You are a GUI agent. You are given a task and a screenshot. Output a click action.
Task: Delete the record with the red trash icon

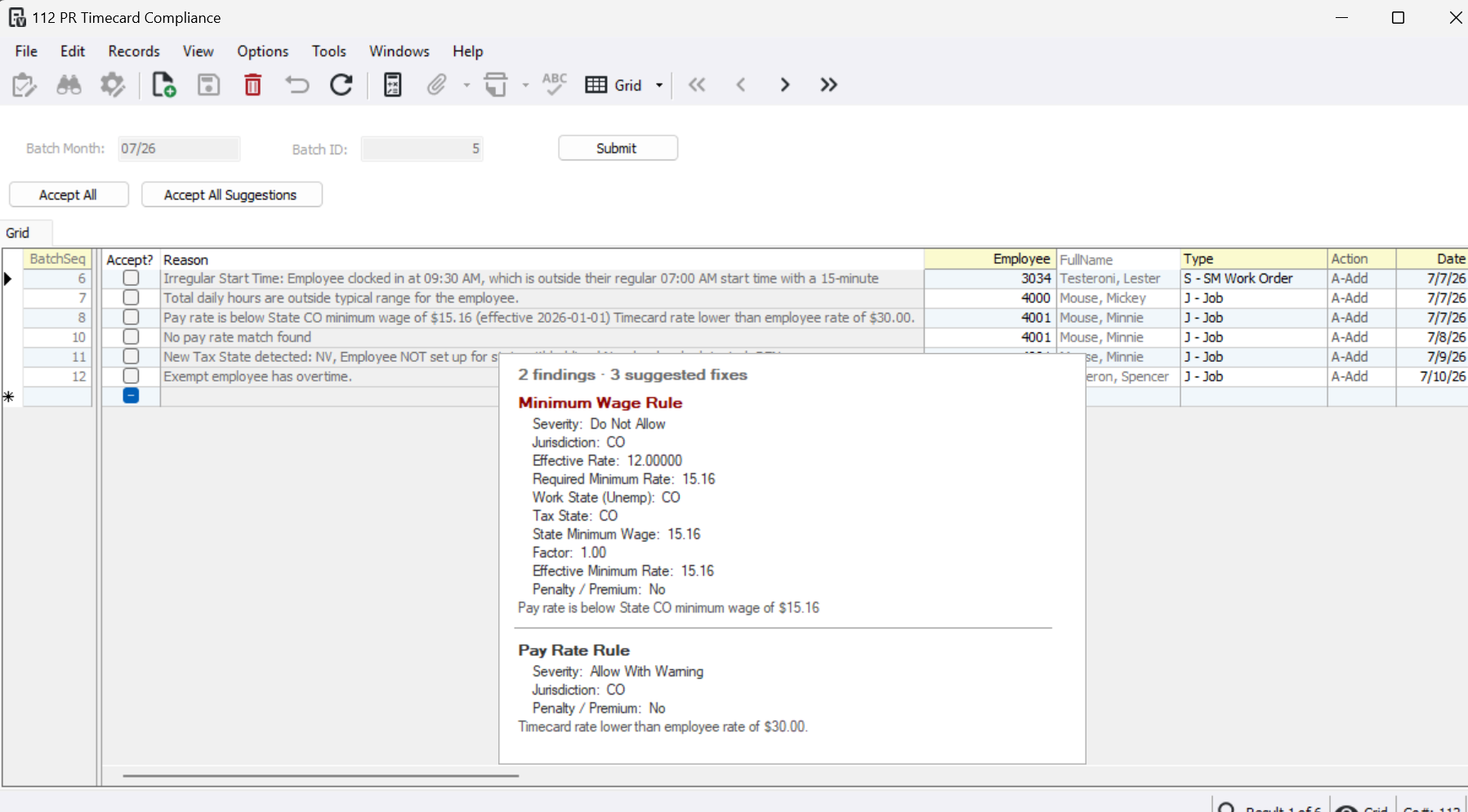click(253, 85)
